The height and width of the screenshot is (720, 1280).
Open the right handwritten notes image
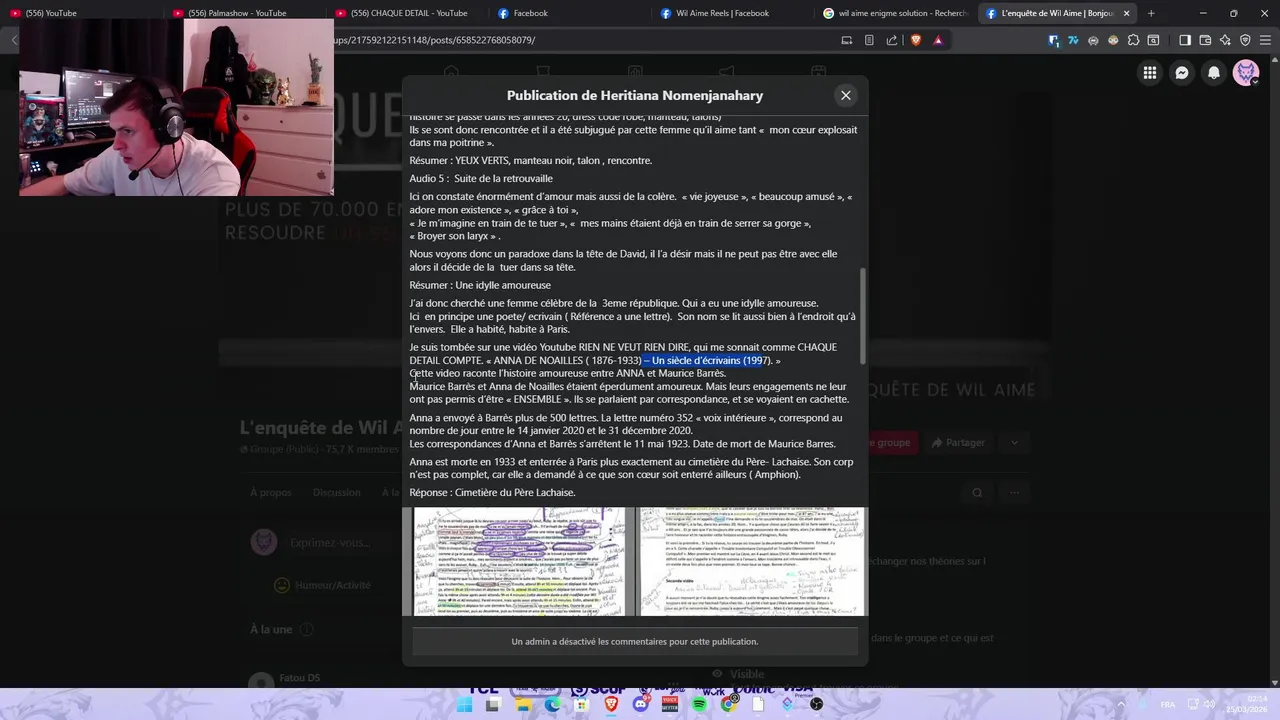pos(752,561)
